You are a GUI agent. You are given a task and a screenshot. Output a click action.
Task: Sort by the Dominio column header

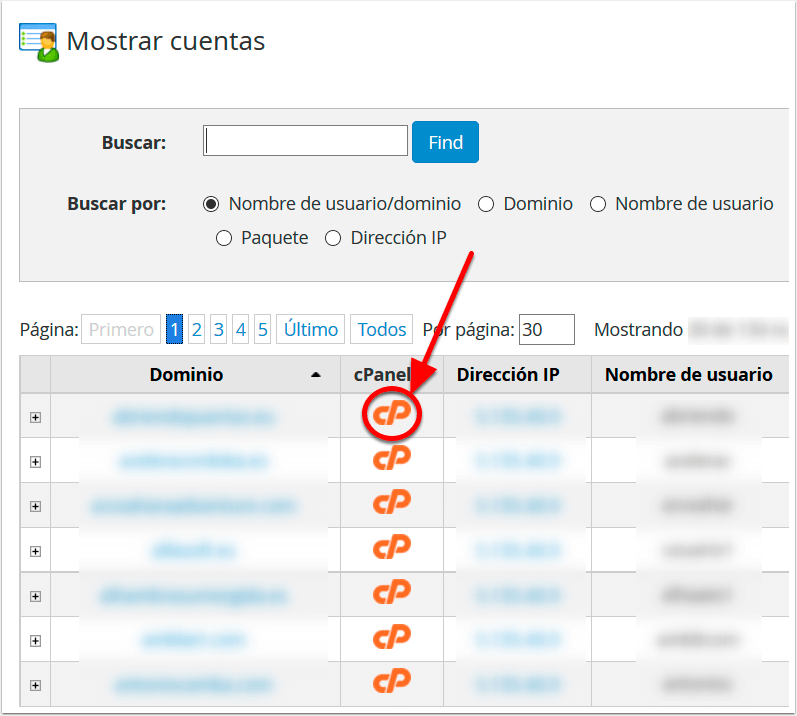187,375
